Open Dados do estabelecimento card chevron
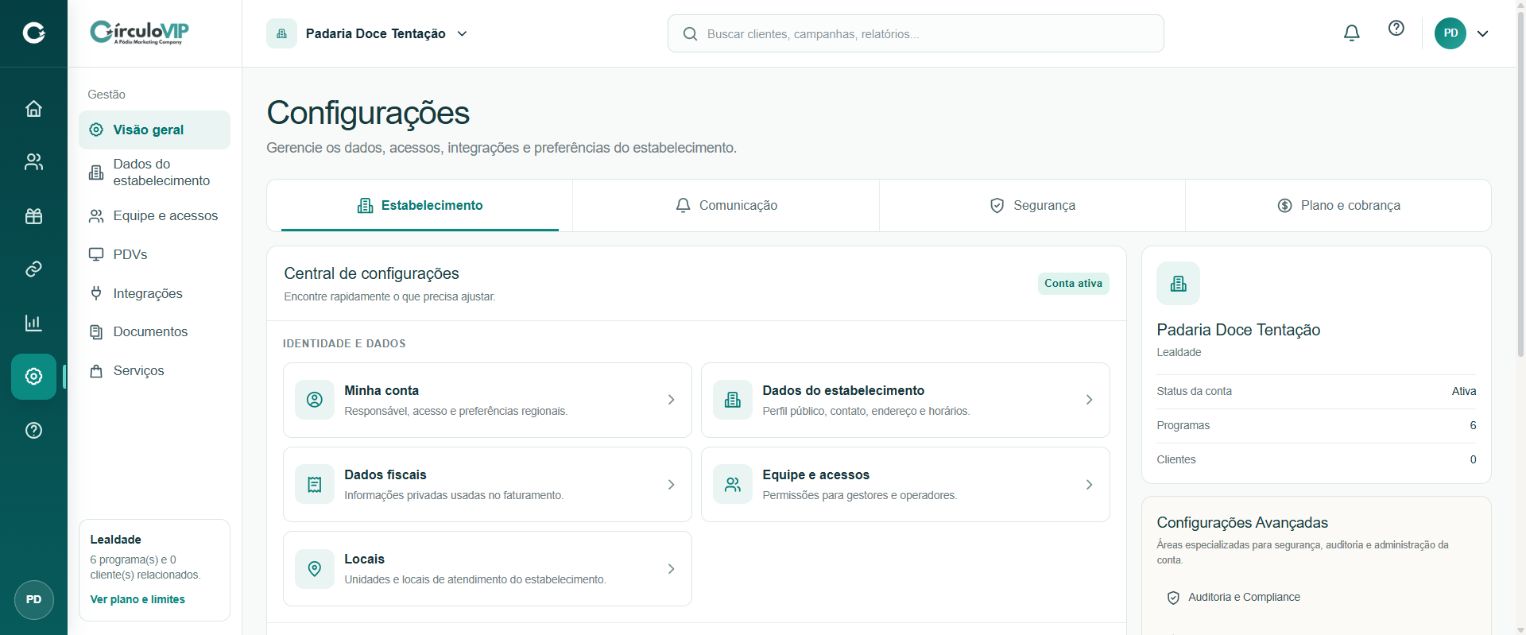This screenshot has width=1526, height=635. [x=1089, y=400]
